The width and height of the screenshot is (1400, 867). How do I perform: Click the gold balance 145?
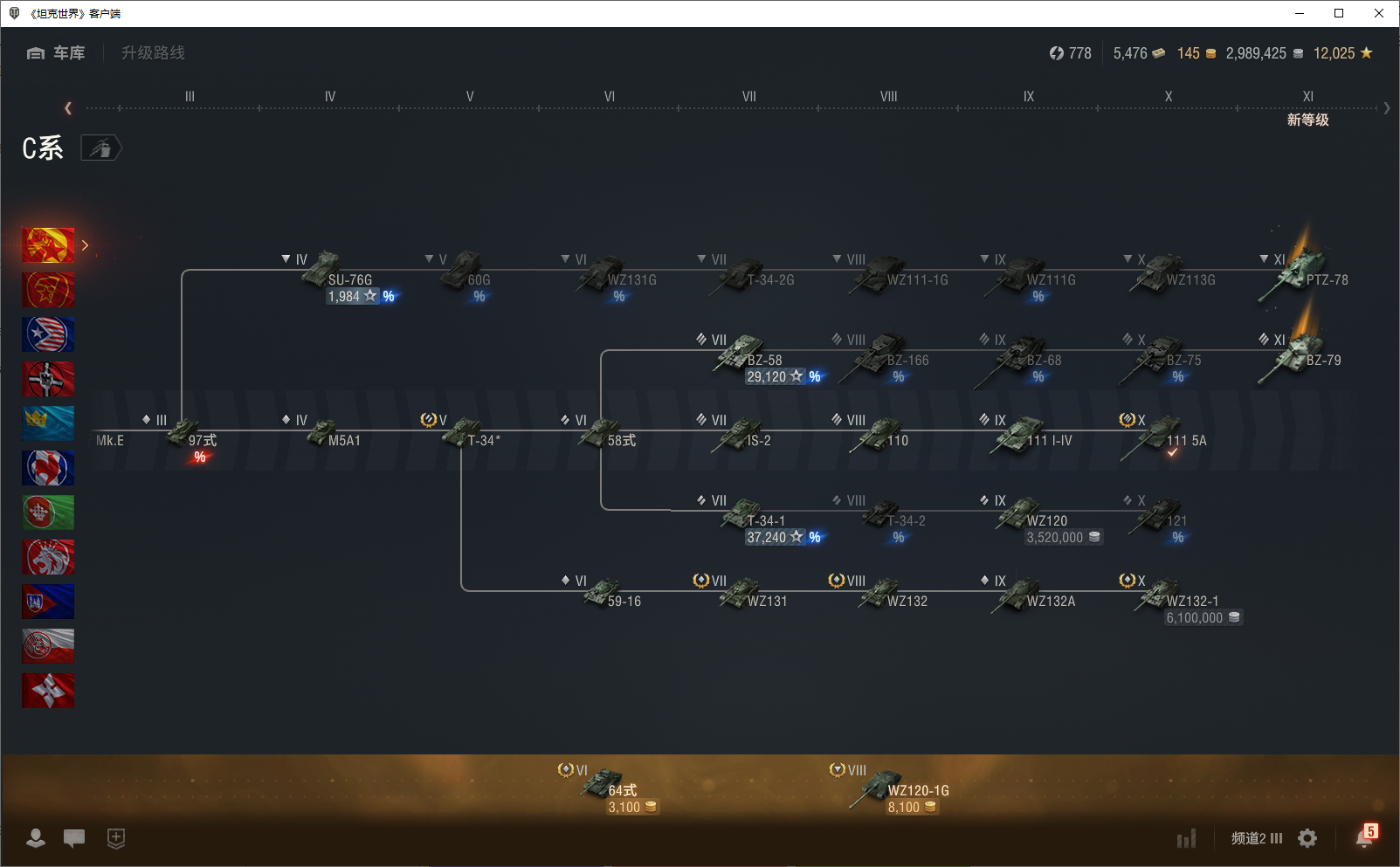point(1196,53)
